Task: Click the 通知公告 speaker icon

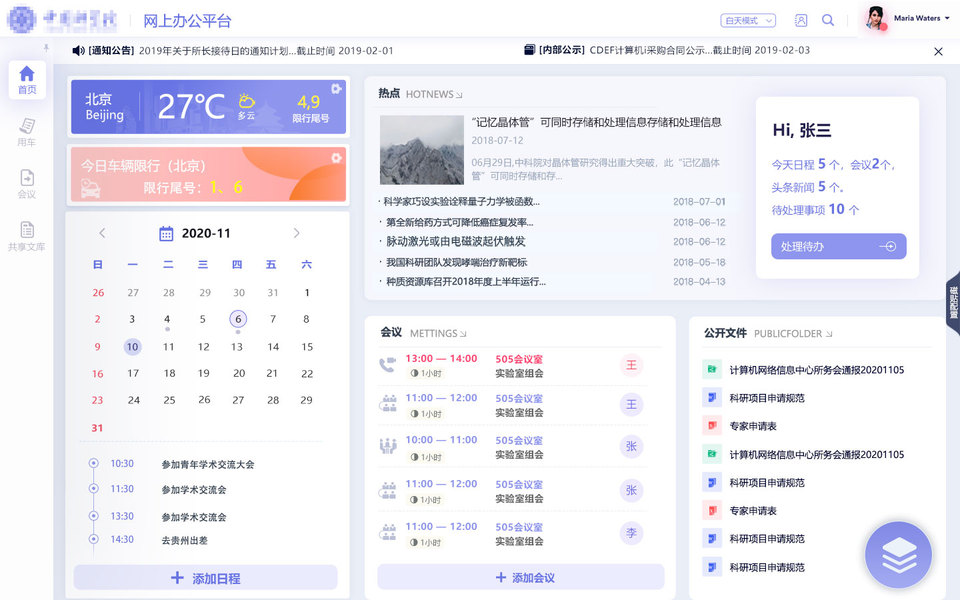Action: tap(78, 50)
